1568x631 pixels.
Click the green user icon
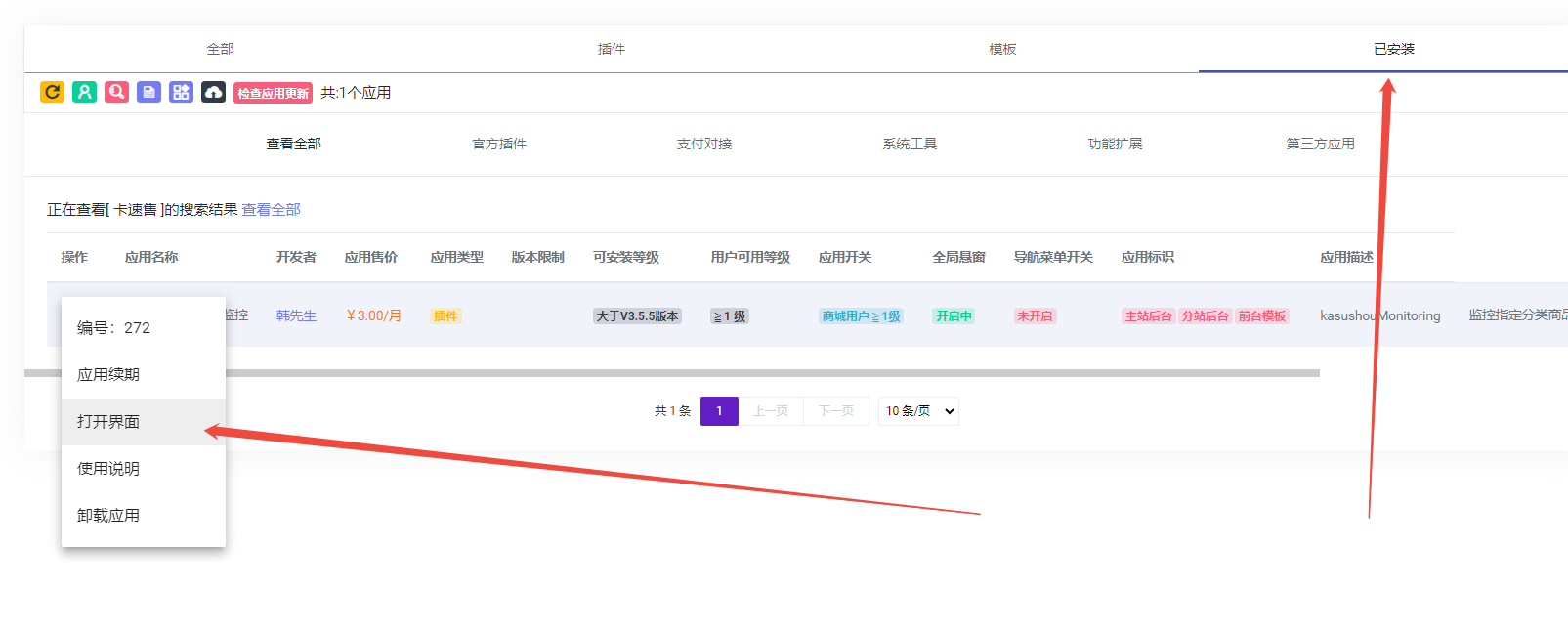tap(84, 92)
